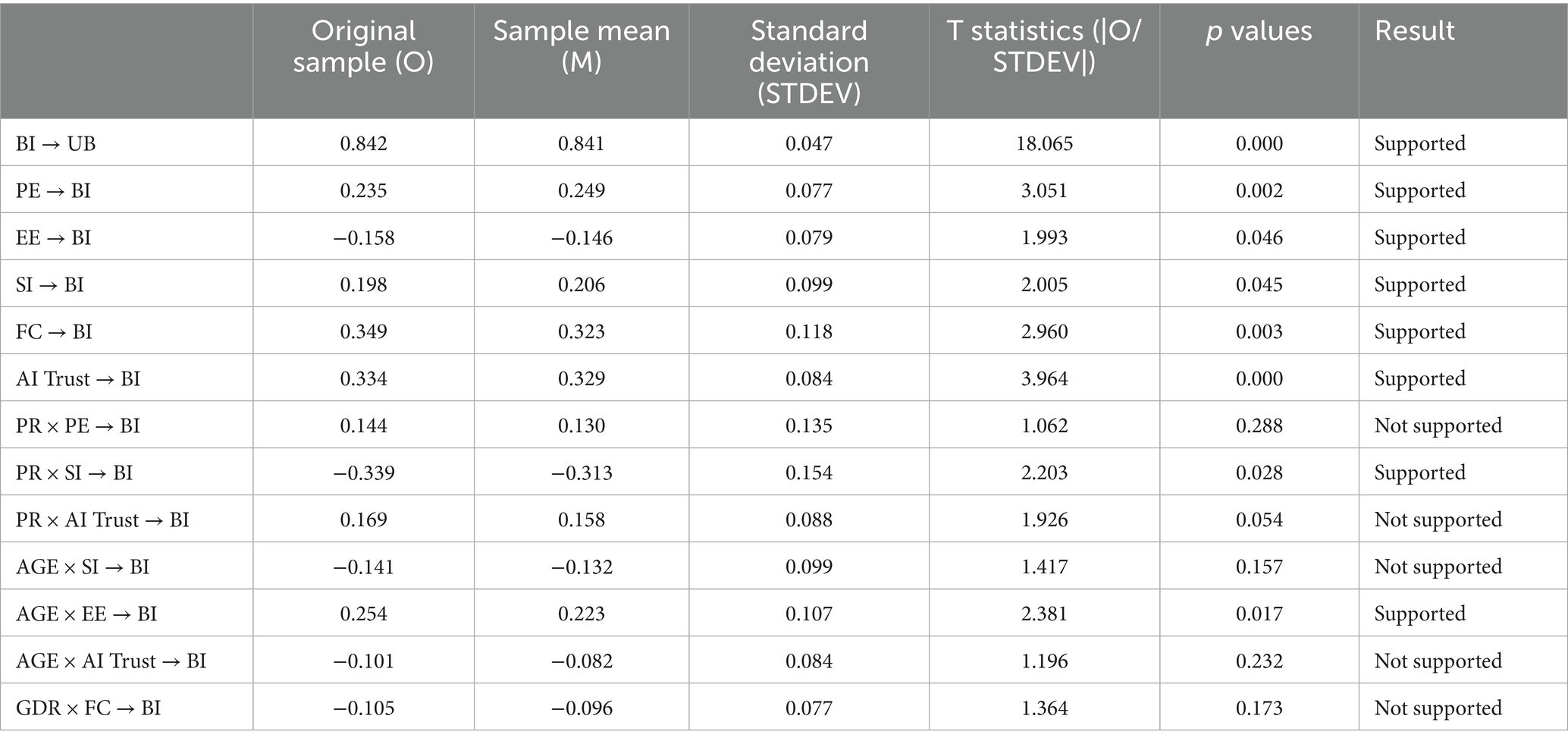The width and height of the screenshot is (1568, 744).
Task: Click the 'PR × SI → BI' row label
Action: click(x=74, y=472)
